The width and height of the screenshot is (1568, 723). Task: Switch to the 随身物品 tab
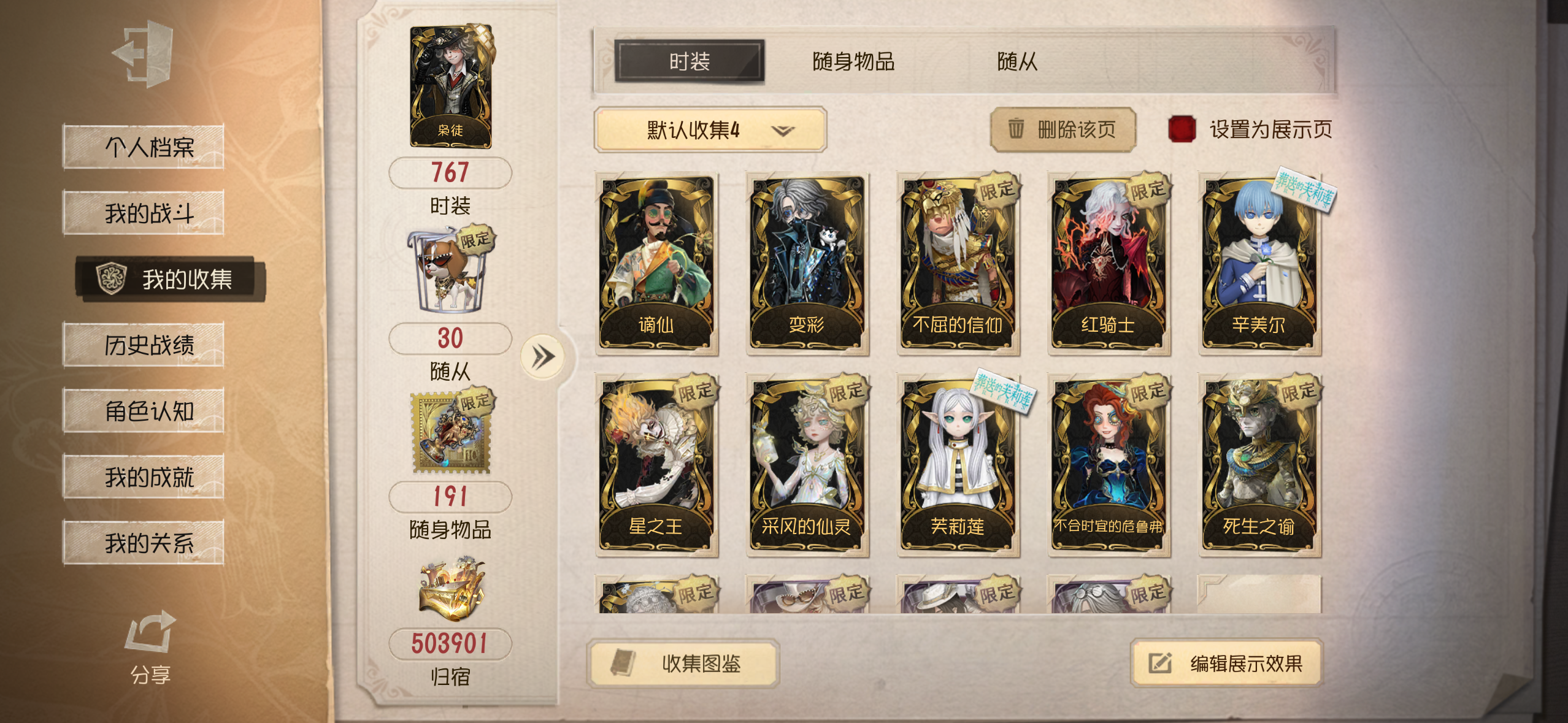tap(853, 61)
